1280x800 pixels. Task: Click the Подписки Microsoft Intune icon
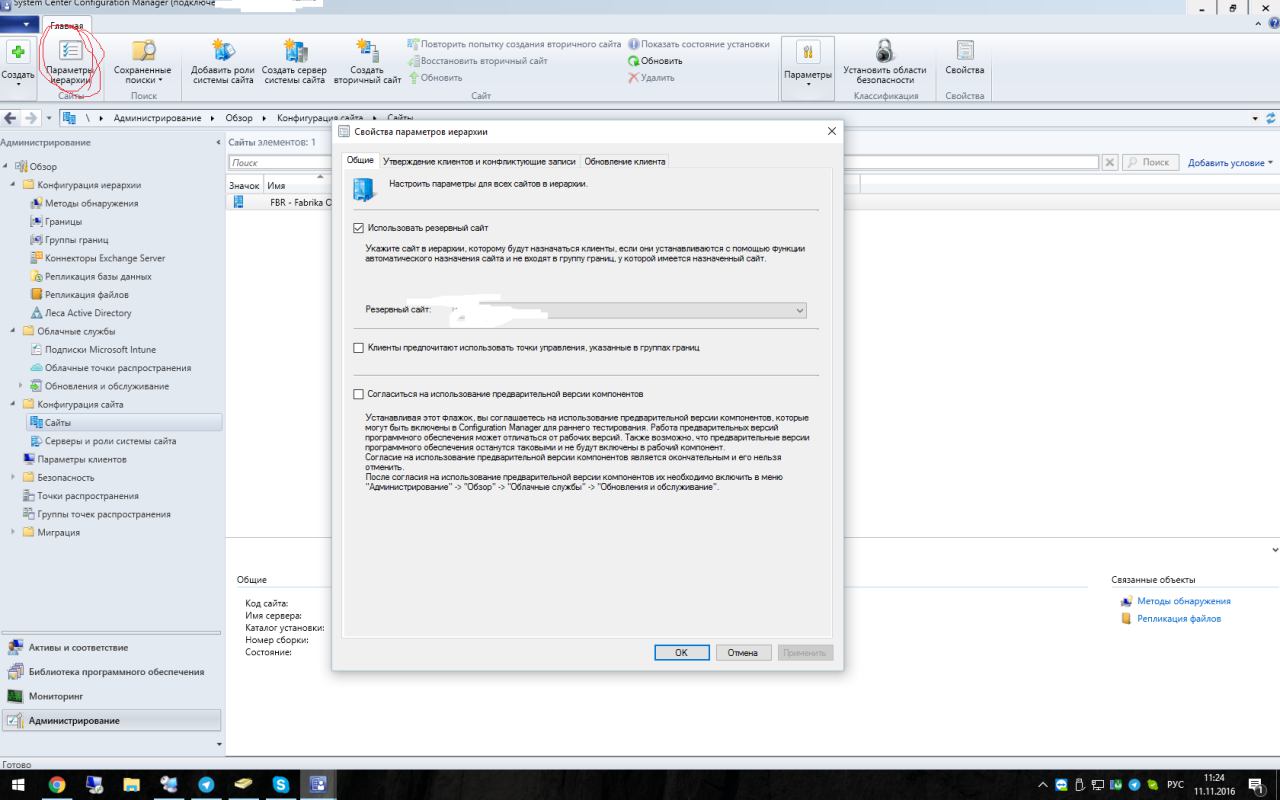click(x=37, y=349)
